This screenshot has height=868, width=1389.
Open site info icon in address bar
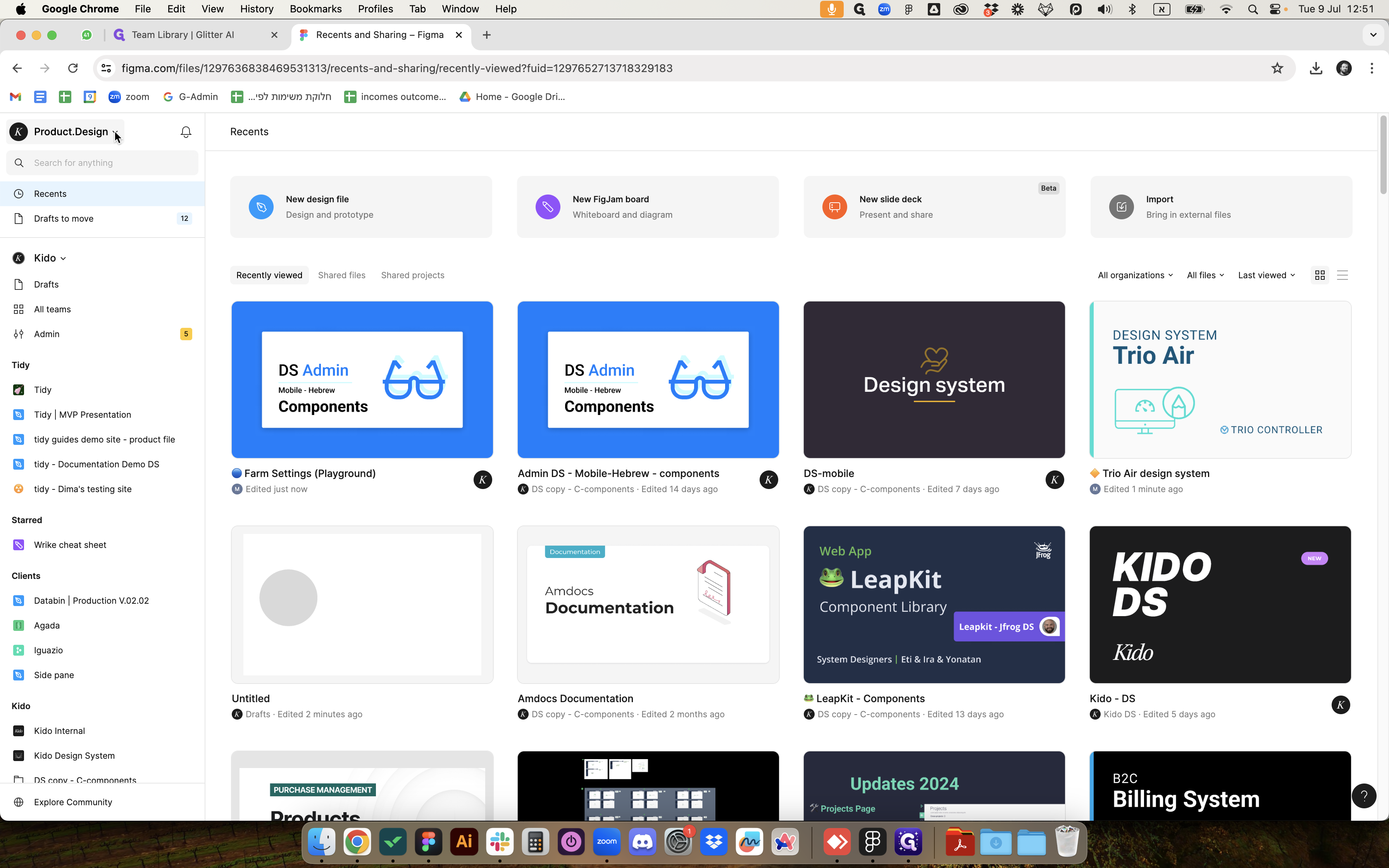coord(106,68)
